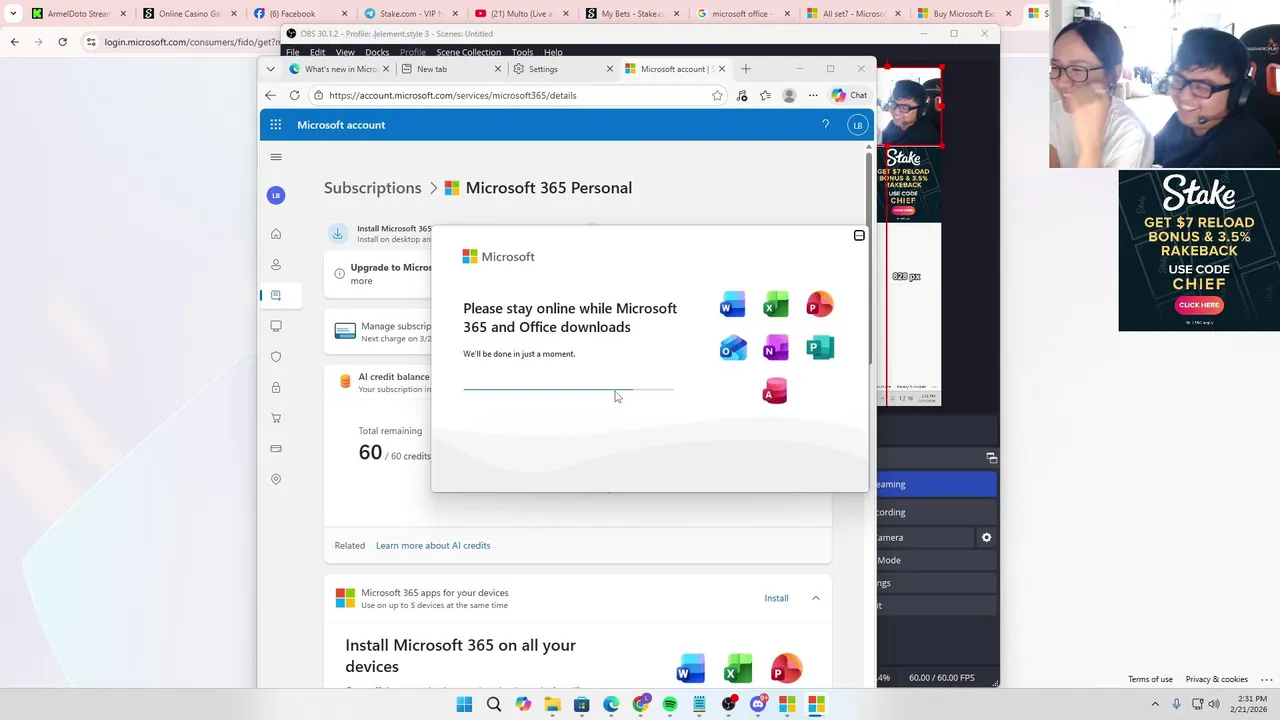1280x720 pixels.
Task: Open Windows Start menu
Action: coord(464,705)
